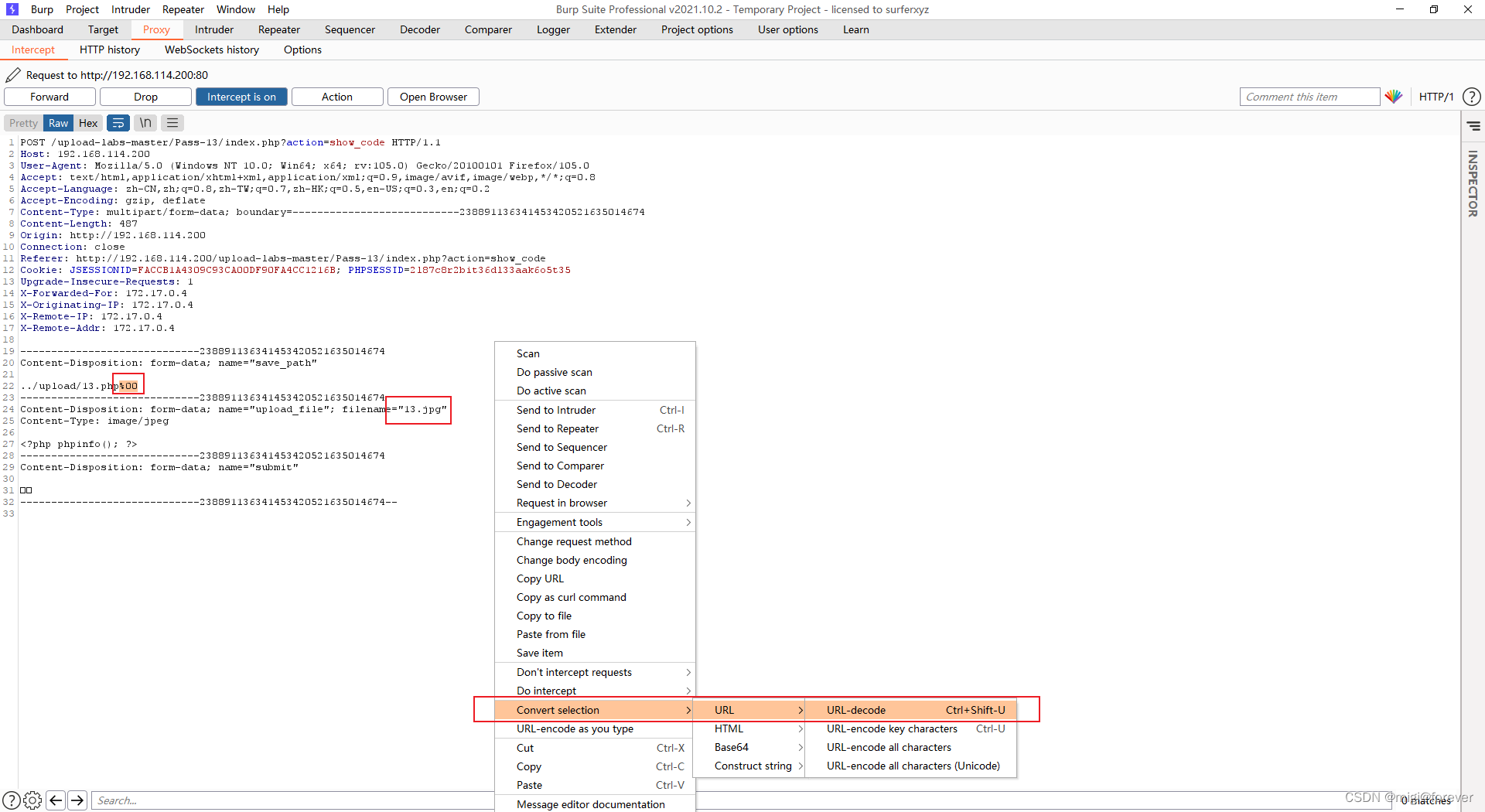Switch to the Decoder tool tab
This screenshot has width=1485, height=812.
tap(420, 29)
